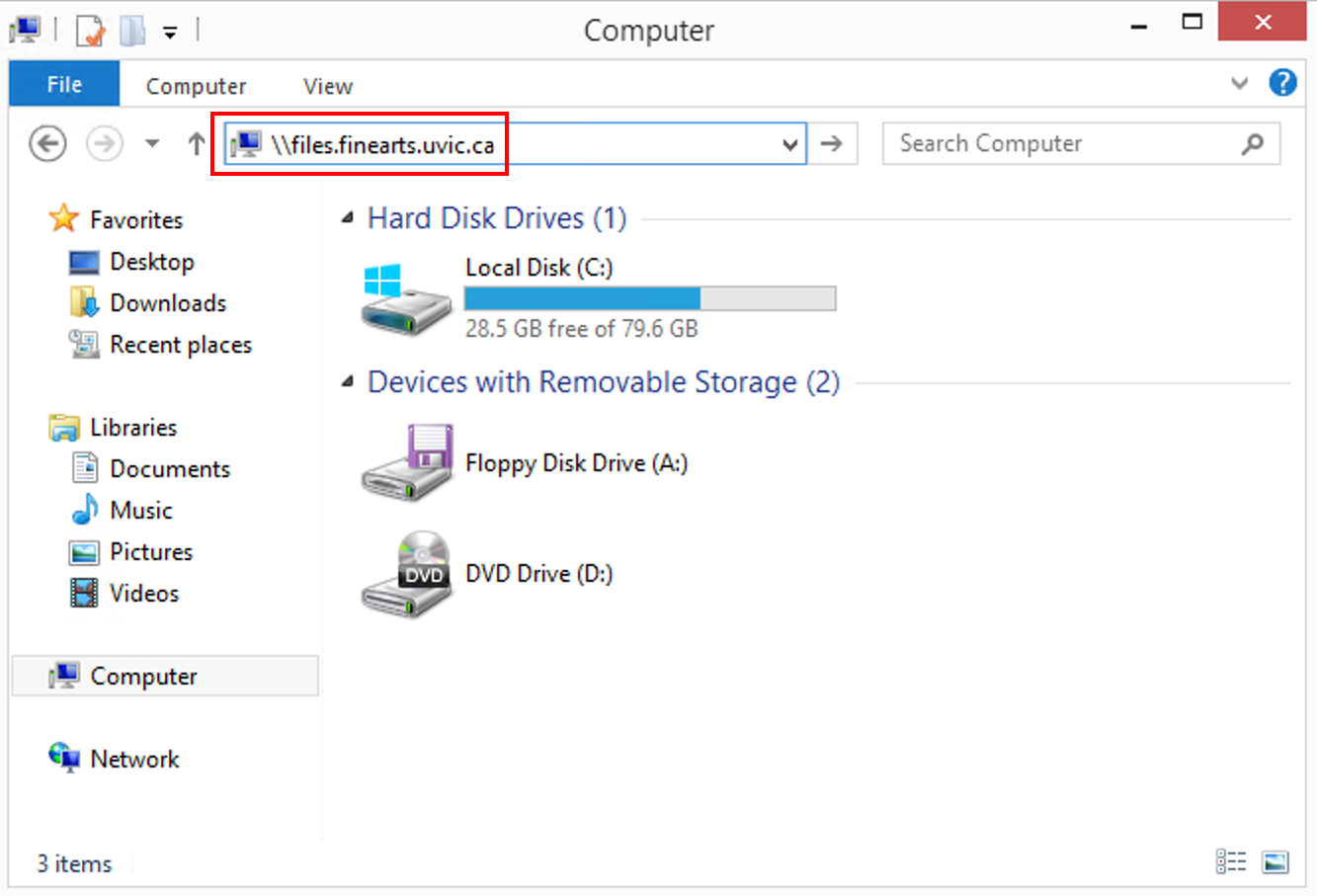
Task: Open the Computer ribbon tab
Action: (196, 86)
